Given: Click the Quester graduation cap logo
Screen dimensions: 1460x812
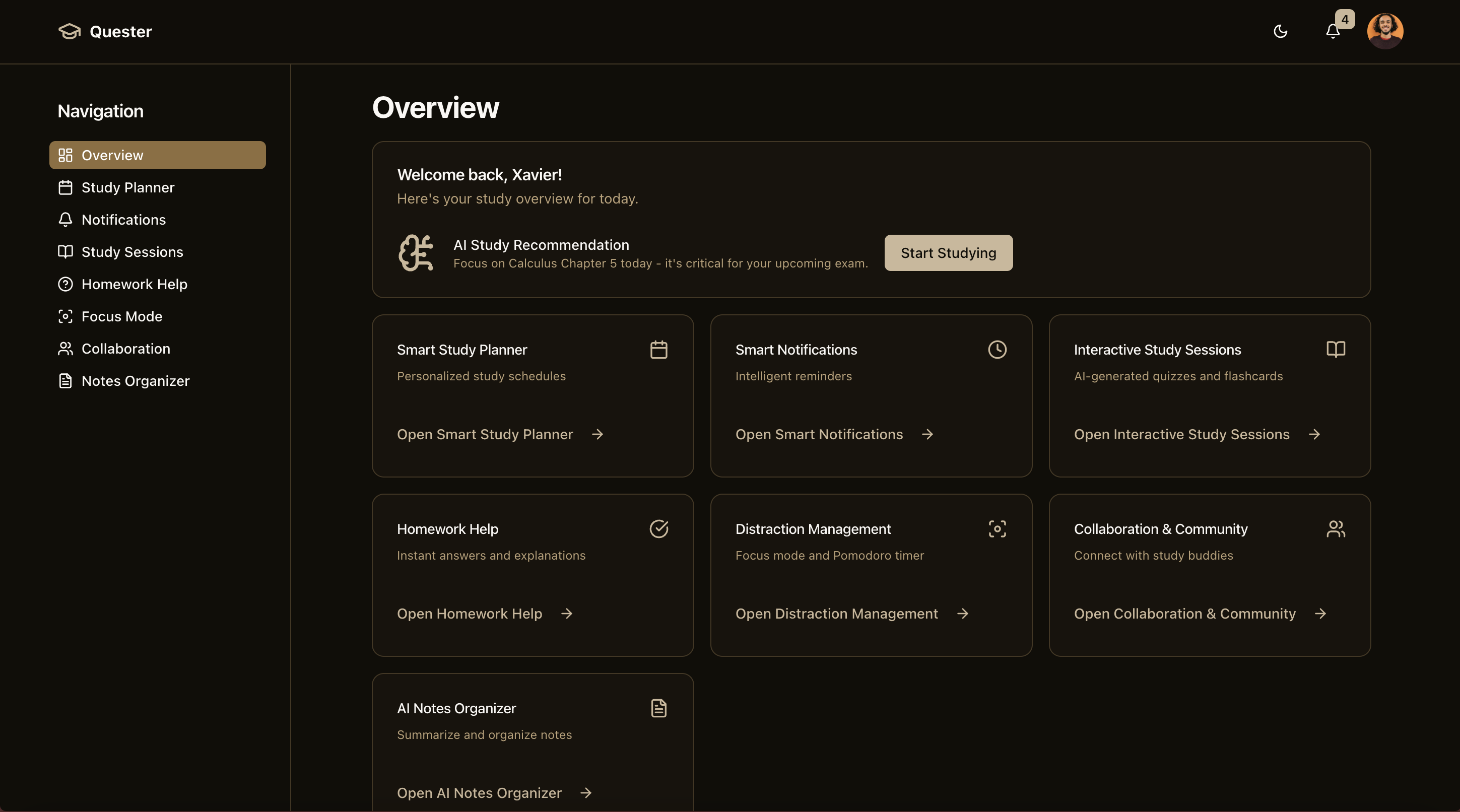Looking at the screenshot, I should click(x=69, y=31).
